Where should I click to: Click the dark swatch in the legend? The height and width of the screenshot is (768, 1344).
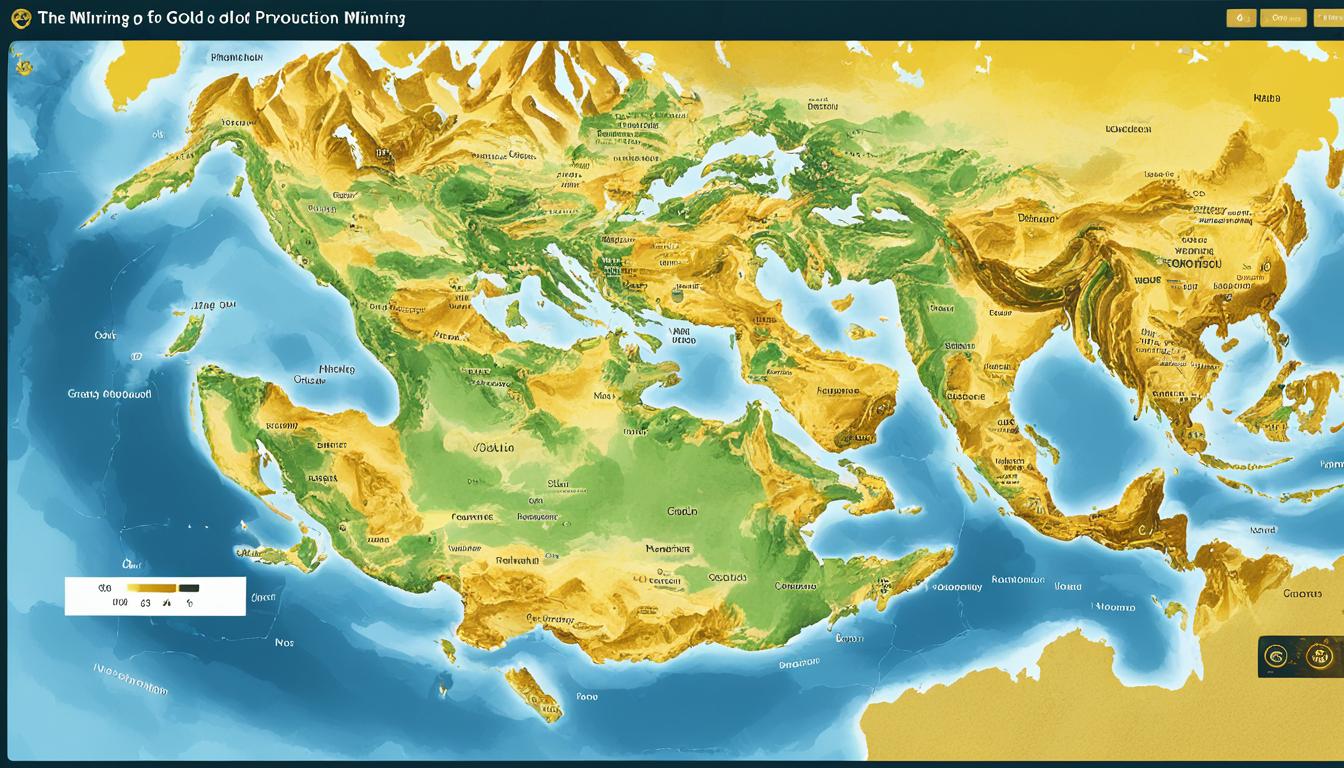click(x=188, y=588)
